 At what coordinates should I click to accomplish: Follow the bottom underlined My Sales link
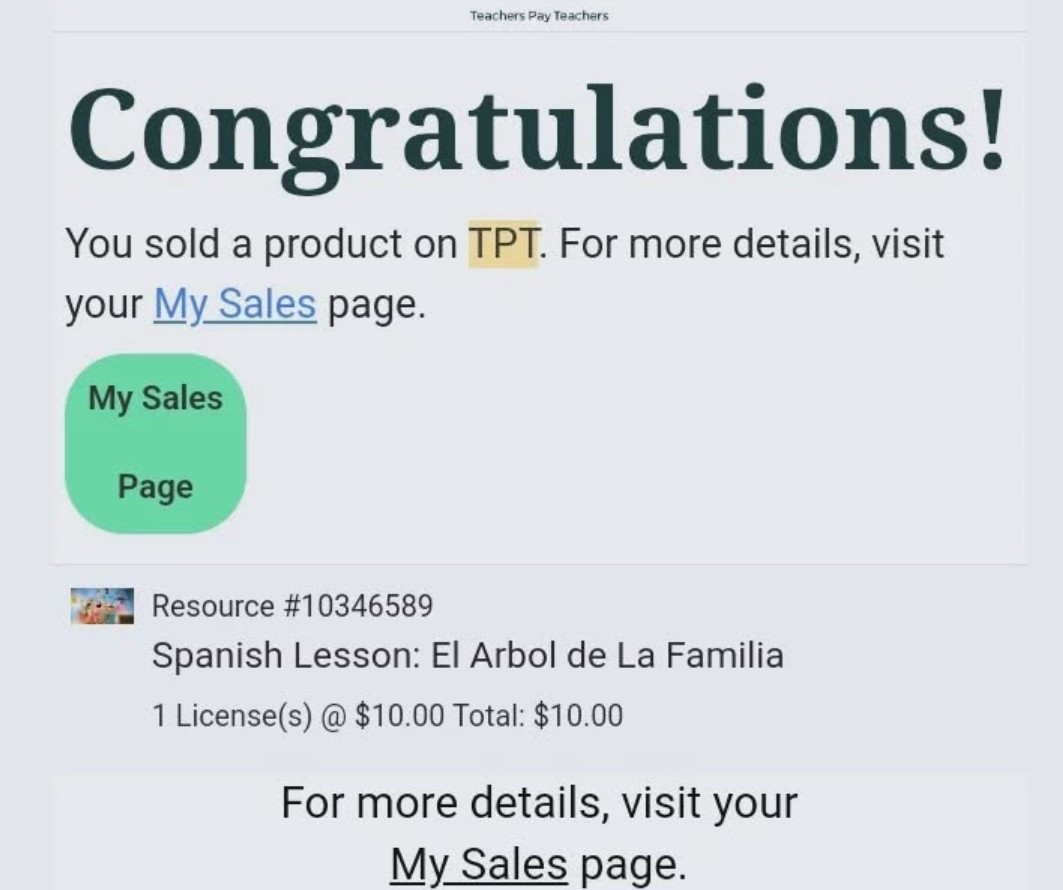click(478, 864)
